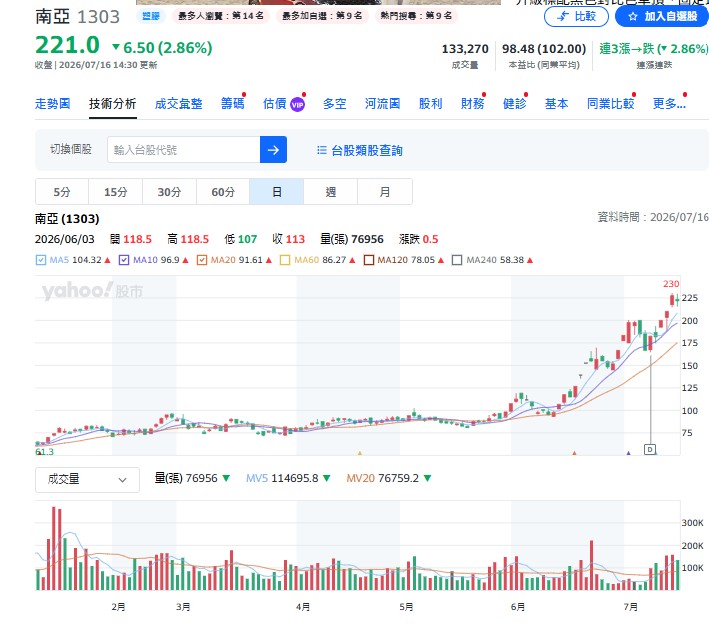Select the 30分 chart interval

click(x=170, y=192)
